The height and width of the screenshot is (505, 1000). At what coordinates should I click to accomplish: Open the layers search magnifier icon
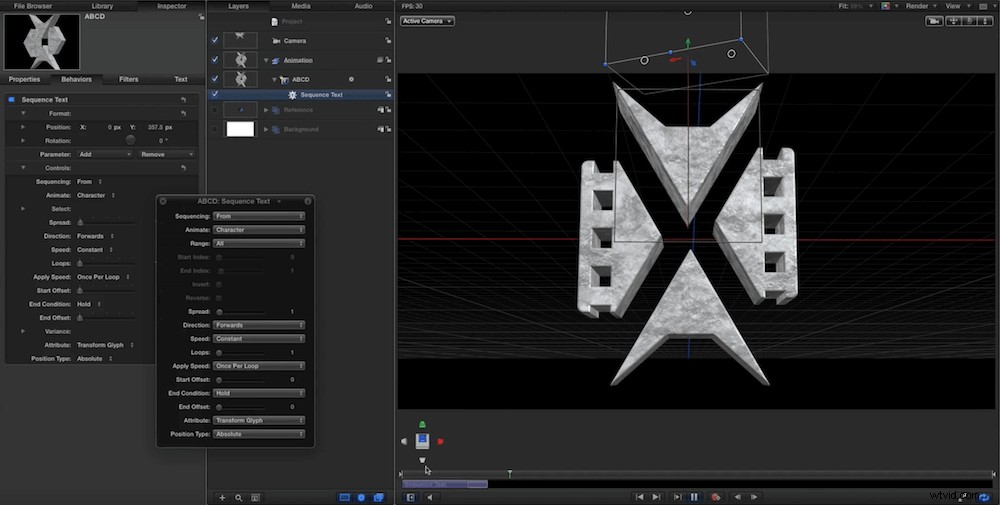(x=239, y=497)
